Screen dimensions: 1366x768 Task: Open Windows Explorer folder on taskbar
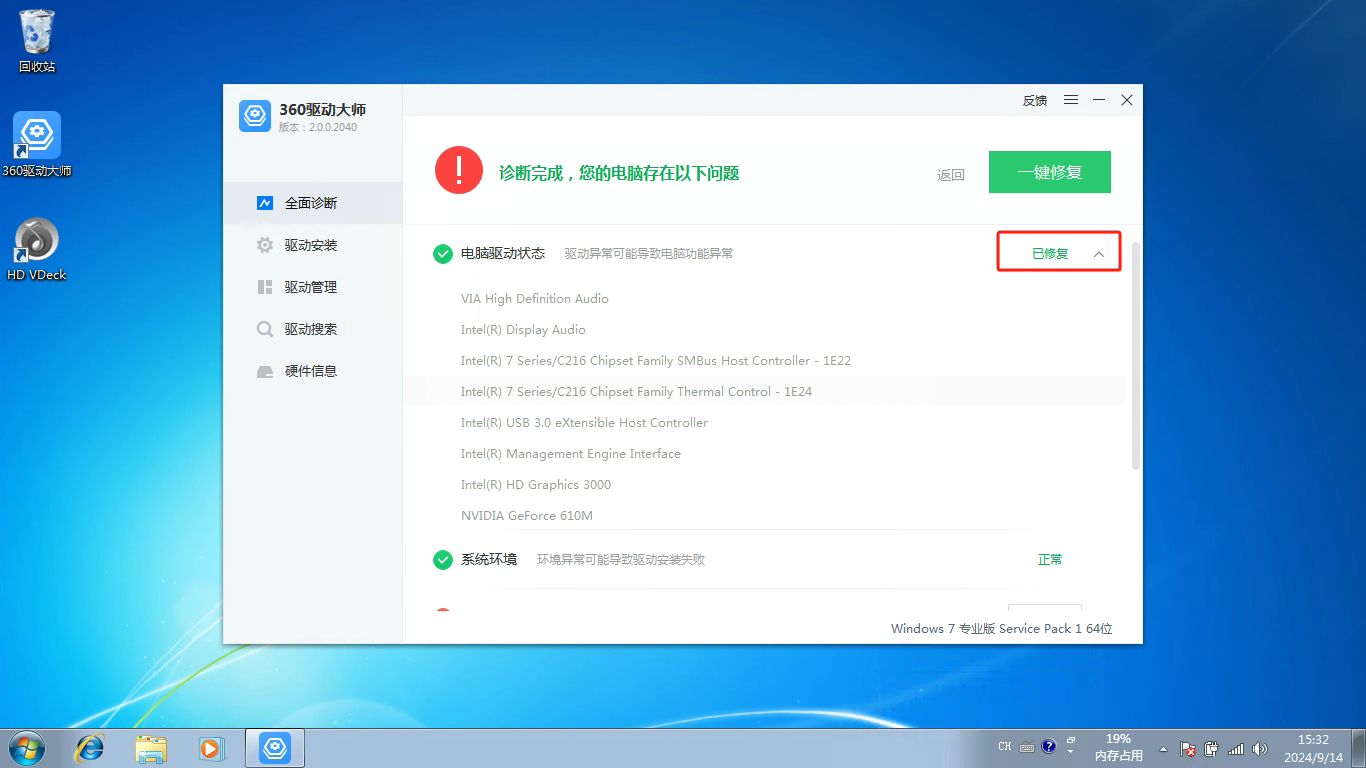click(151, 748)
